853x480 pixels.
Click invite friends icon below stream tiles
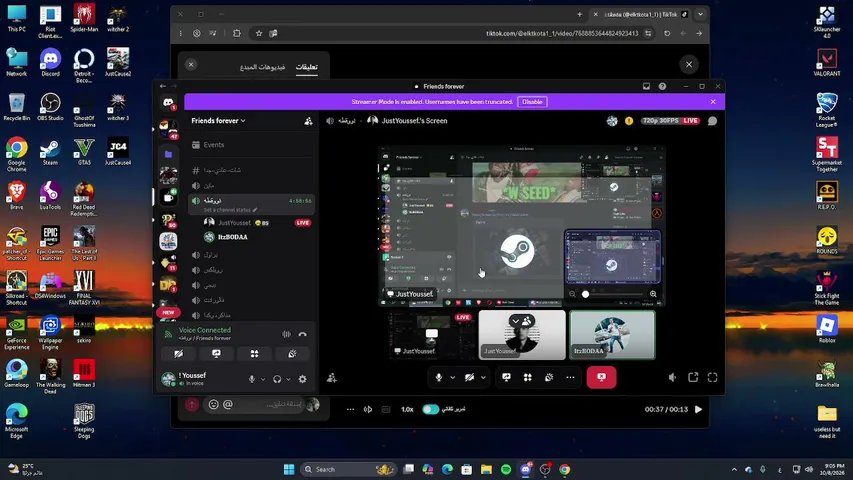click(x=331, y=378)
